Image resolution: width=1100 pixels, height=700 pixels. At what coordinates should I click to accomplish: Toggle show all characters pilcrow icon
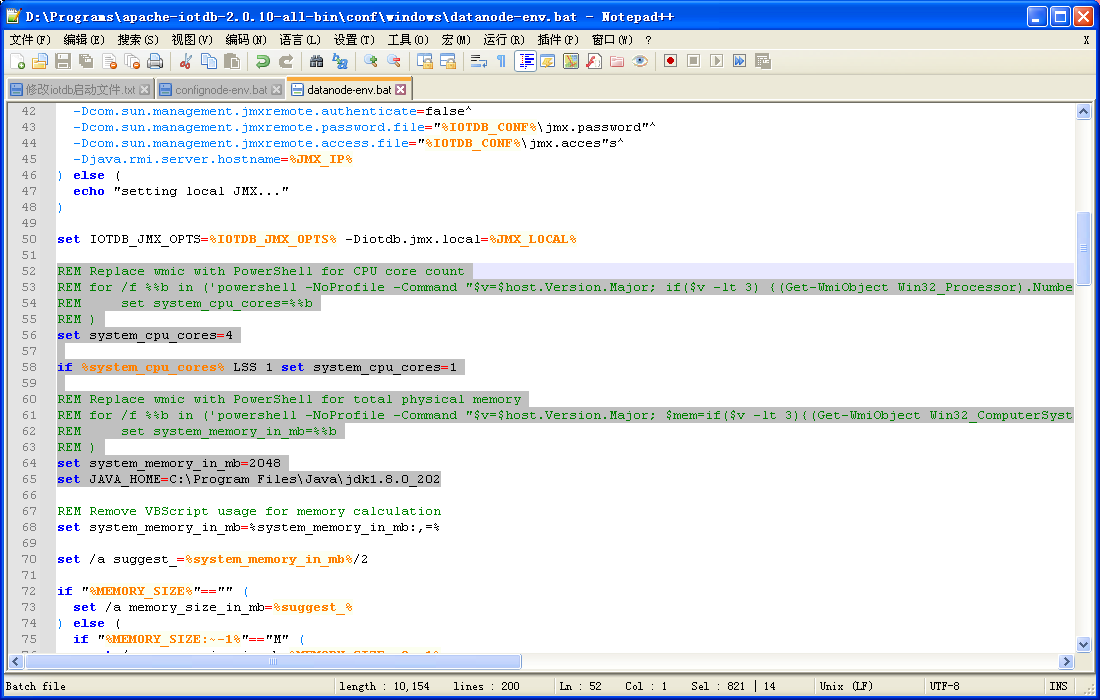click(x=502, y=62)
